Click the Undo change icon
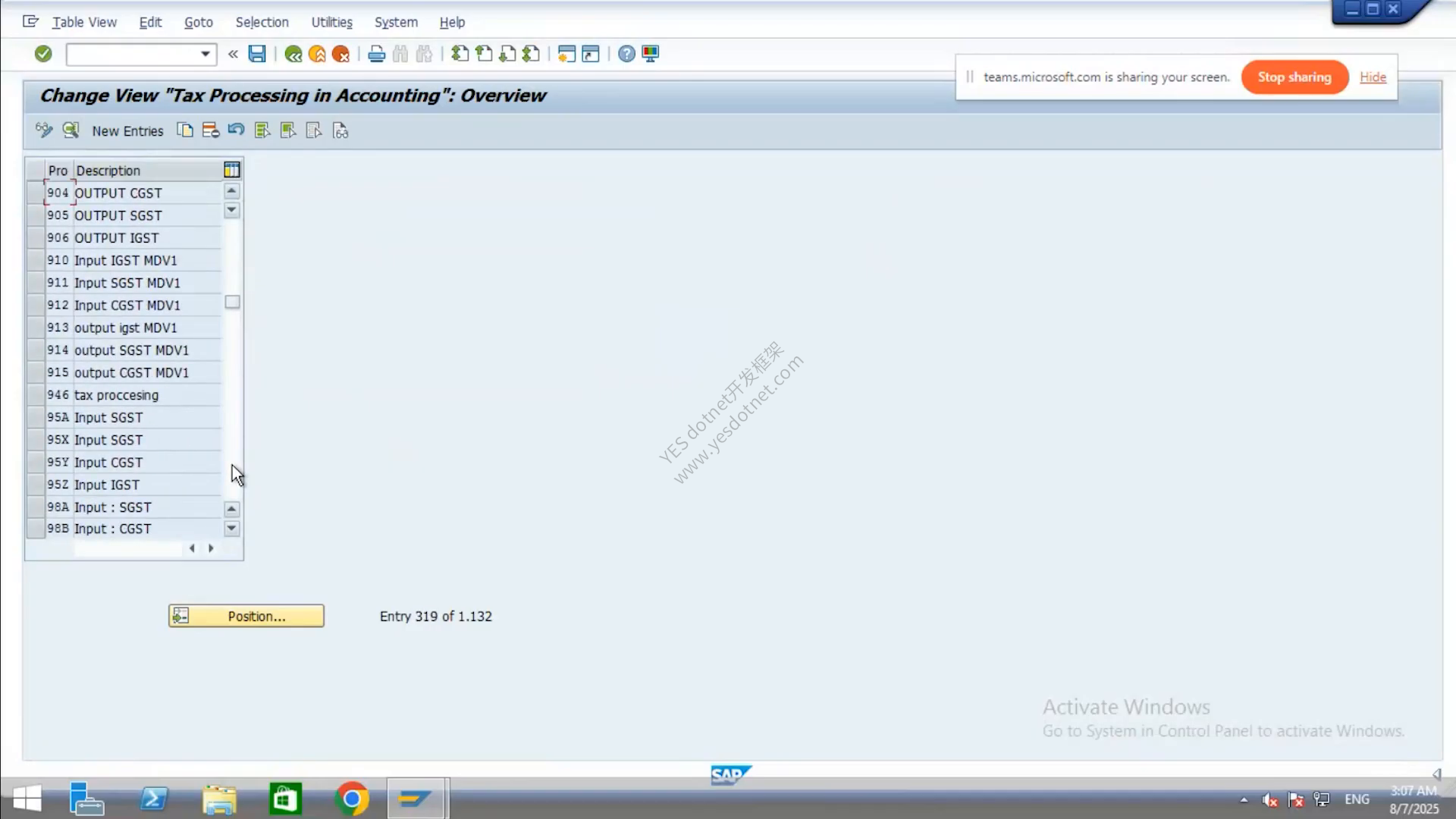This screenshot has width=1456, height=819. pyautogui.click(x=236, y=130)
